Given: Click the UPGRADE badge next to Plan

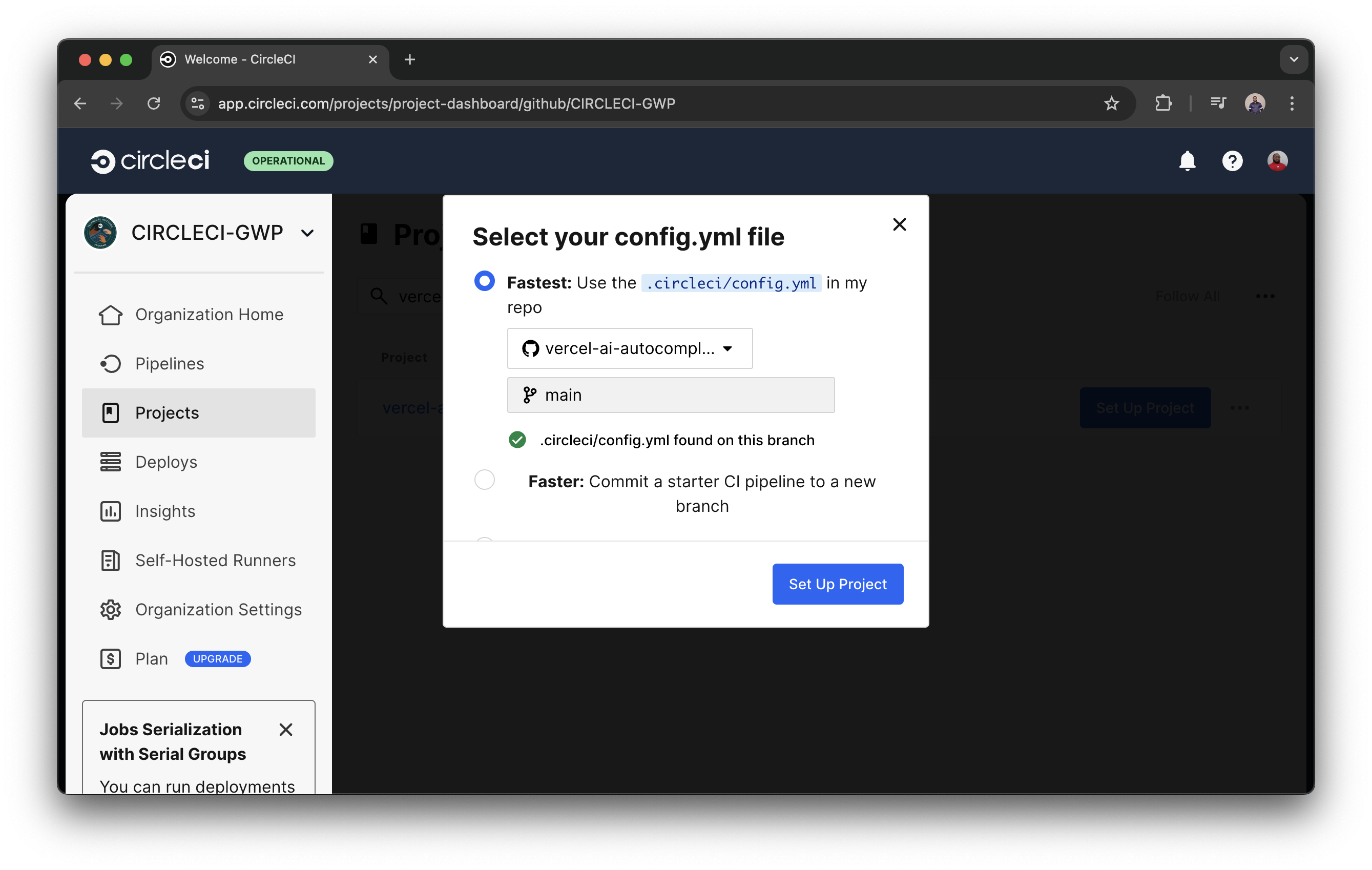Looking at the screenshot, I should (217, 658).
